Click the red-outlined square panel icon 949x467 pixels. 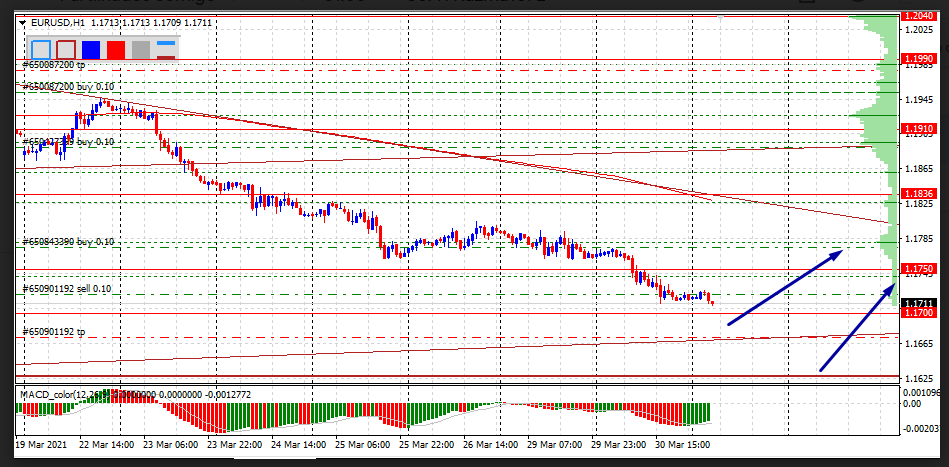coord(66,49)
